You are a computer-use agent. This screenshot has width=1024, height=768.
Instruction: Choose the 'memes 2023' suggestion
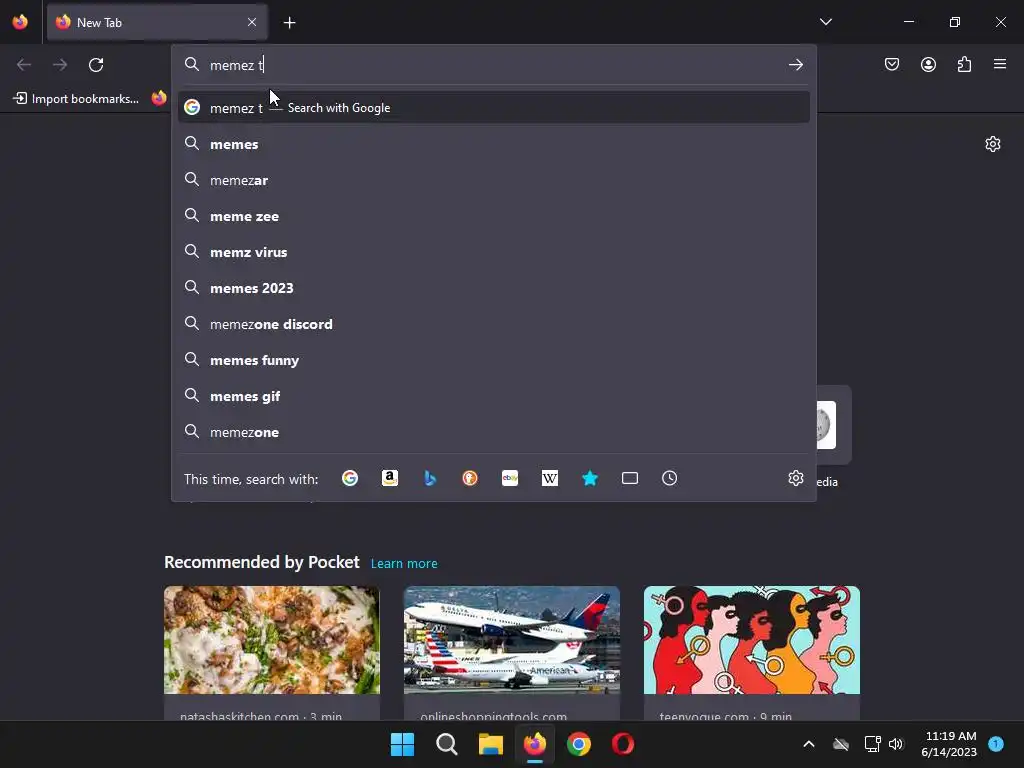coord(494,288)
